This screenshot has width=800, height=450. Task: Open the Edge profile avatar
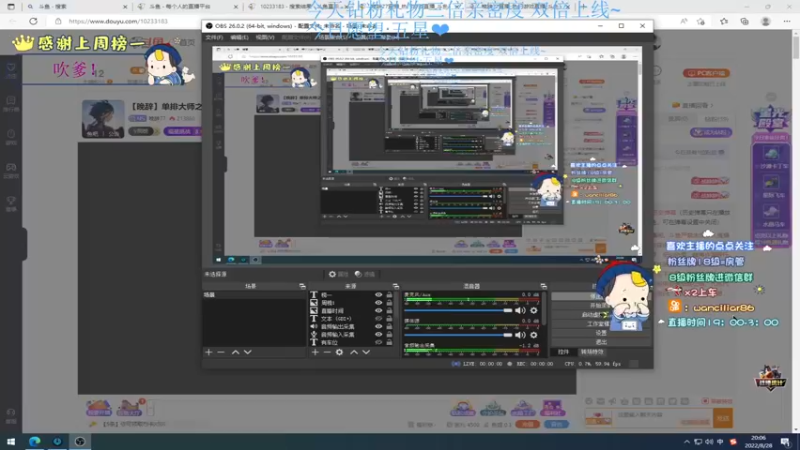[x=765, y=21]
